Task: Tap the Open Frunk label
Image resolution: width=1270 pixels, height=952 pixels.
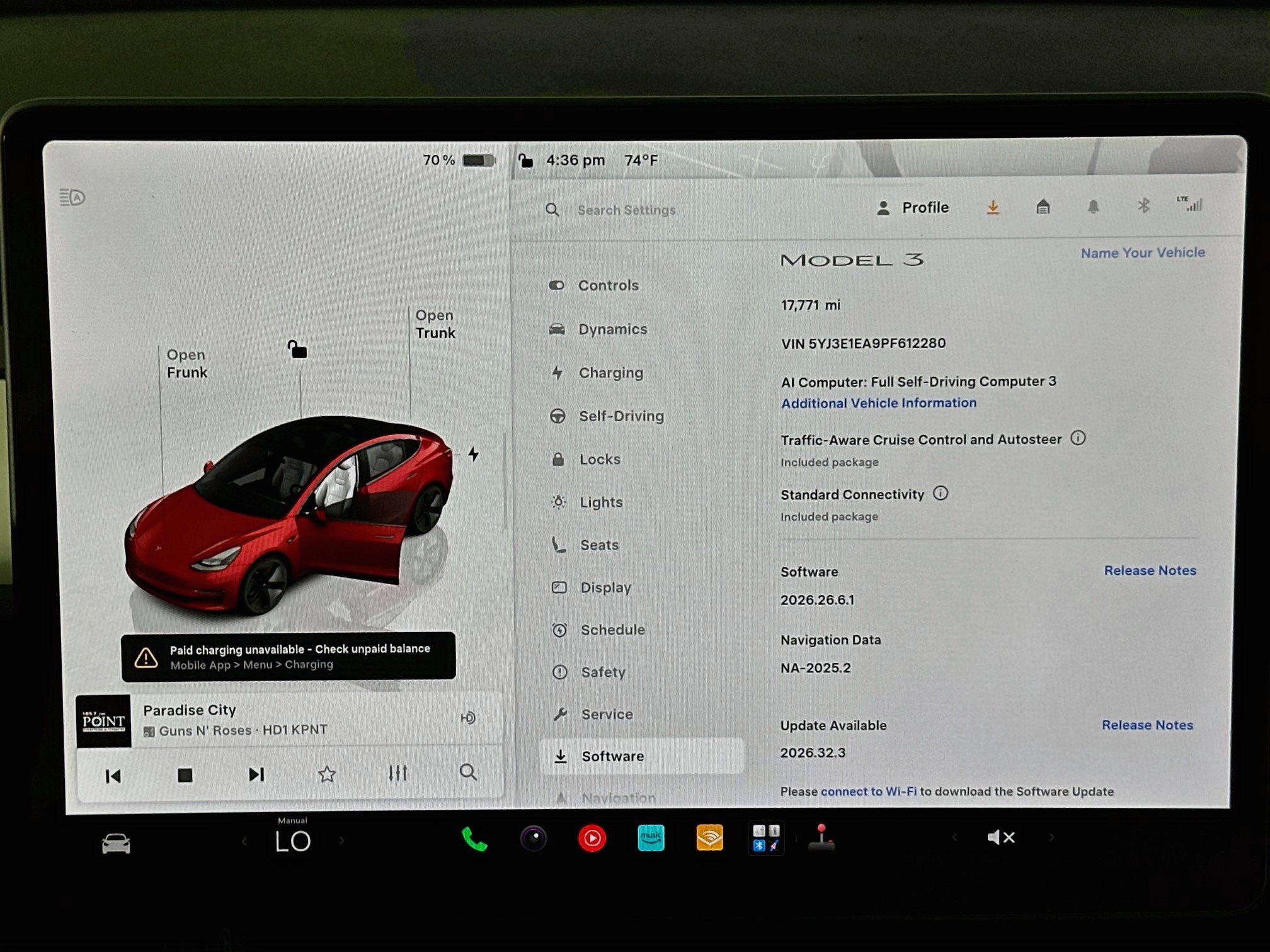Action: (186, 363)
